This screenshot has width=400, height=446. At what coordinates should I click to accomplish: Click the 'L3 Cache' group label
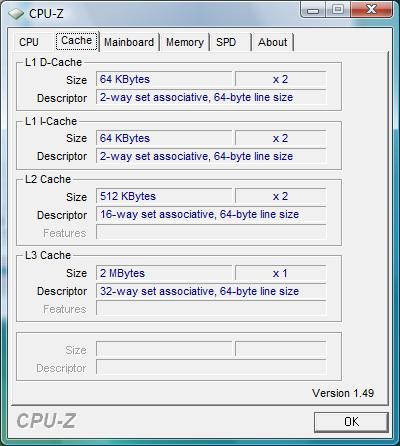click(48, 255)
